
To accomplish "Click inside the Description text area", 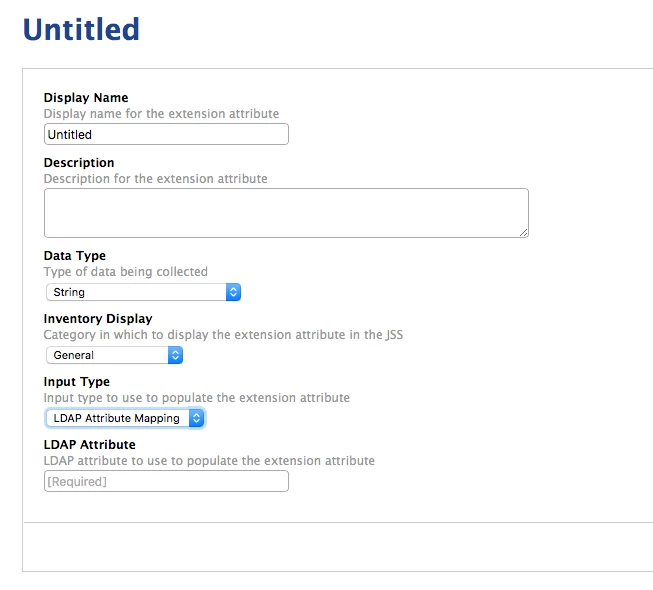I will click(286, 213).
